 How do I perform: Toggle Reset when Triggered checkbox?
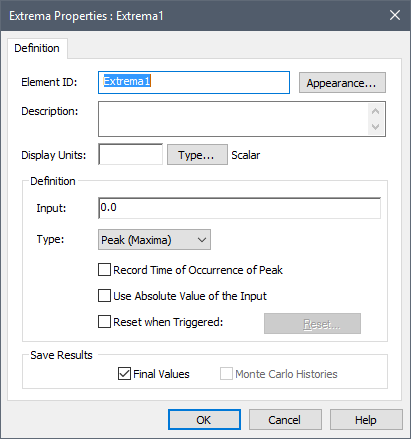pyautogui.click(x=104, y=322)
